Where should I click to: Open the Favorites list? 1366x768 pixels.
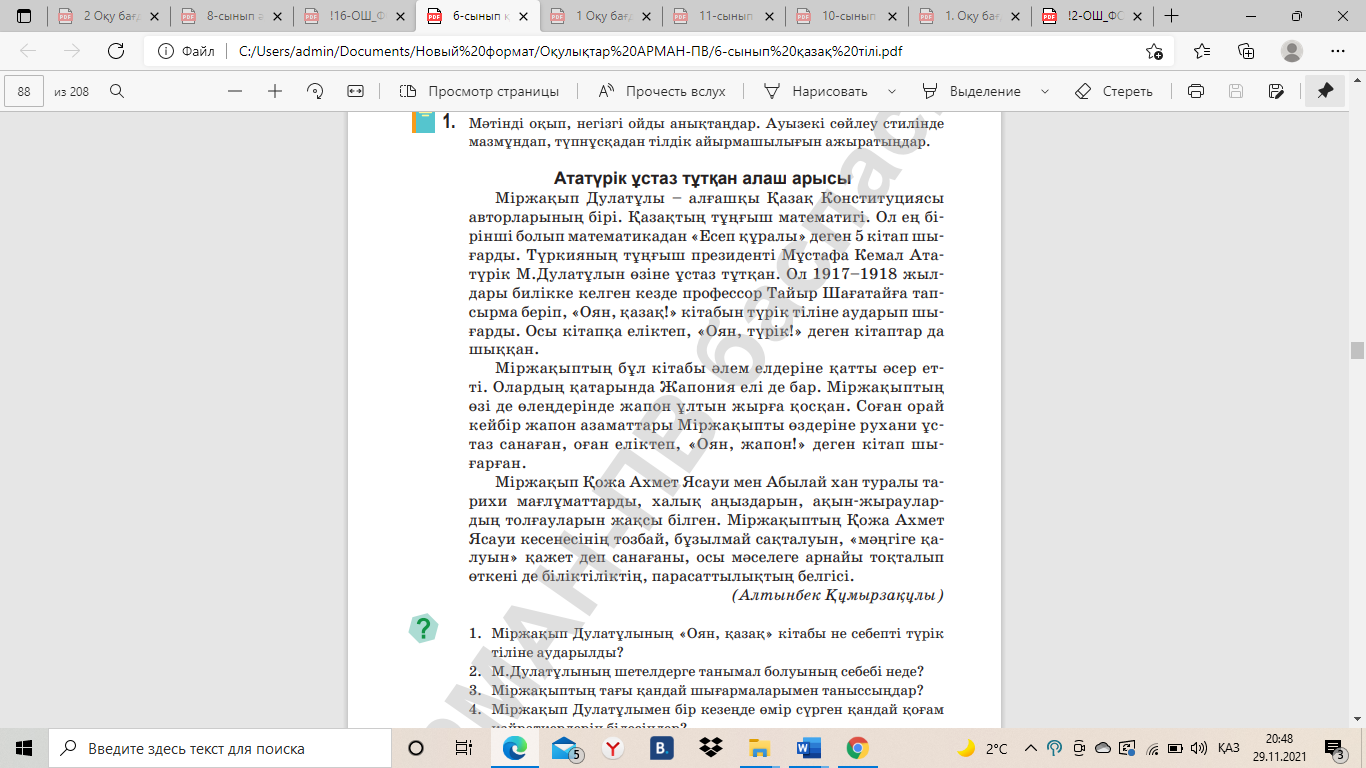point(1201,52)
